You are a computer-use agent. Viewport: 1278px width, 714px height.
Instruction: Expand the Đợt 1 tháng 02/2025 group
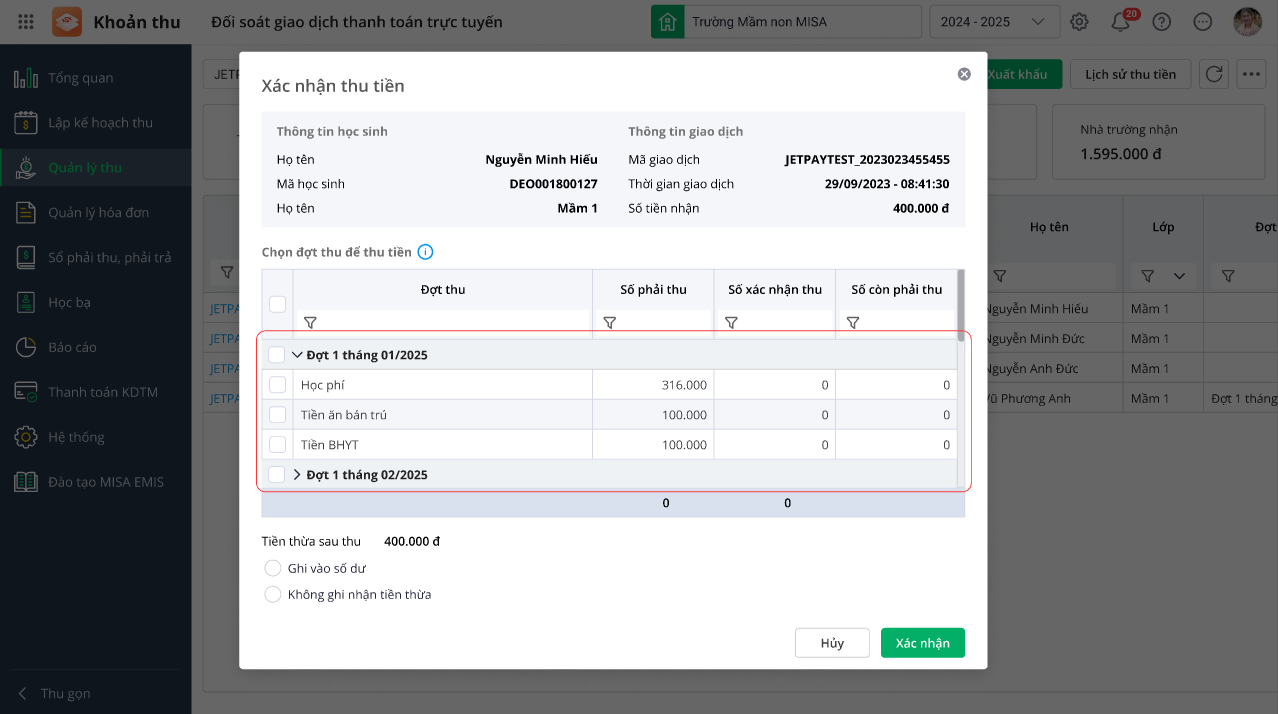tap(297, 475)
